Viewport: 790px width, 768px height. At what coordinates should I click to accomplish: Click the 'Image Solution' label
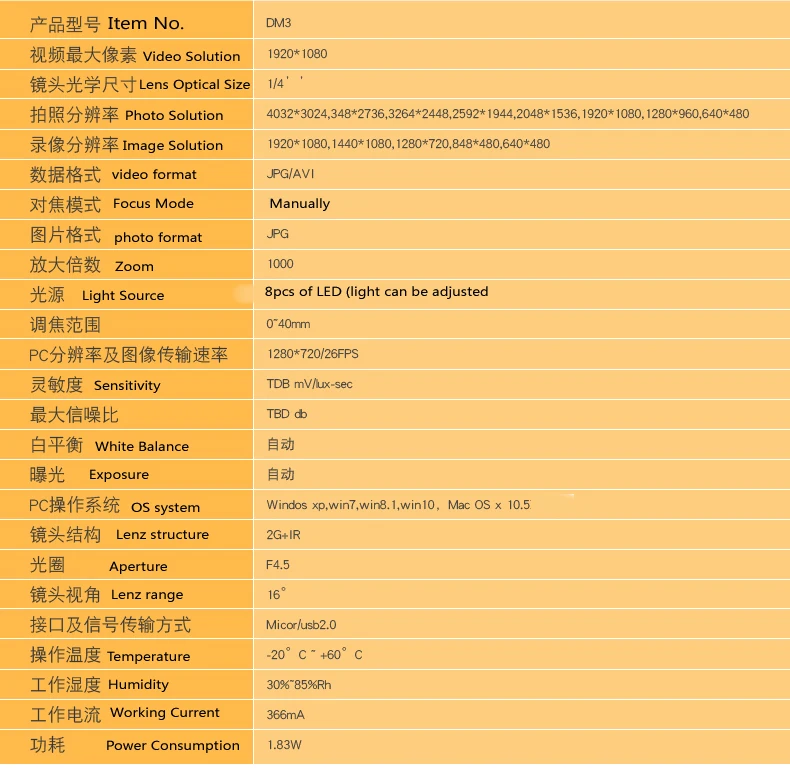(172, 146)
